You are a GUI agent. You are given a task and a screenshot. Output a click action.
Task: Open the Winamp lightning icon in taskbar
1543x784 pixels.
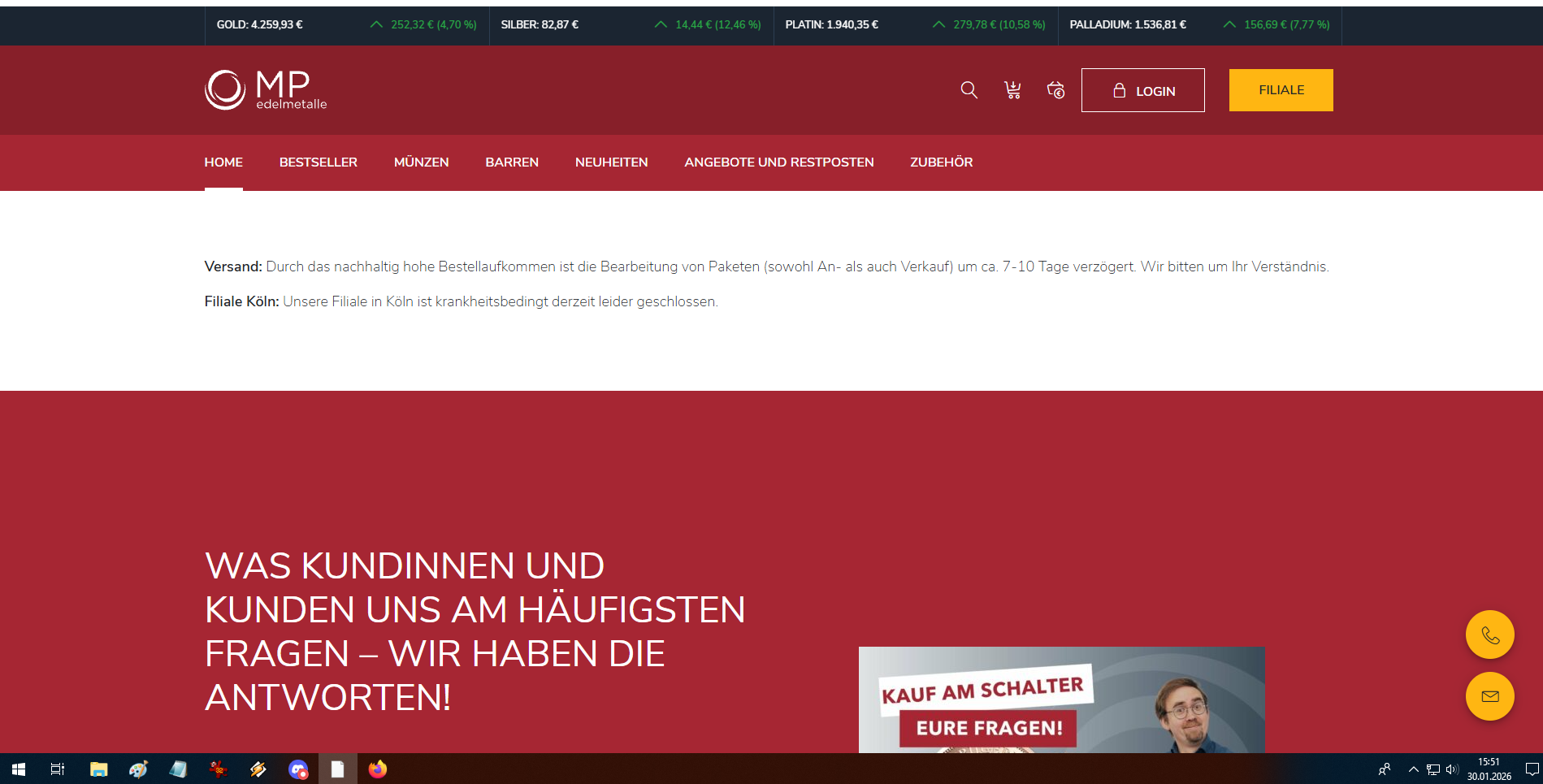[258, 769]
